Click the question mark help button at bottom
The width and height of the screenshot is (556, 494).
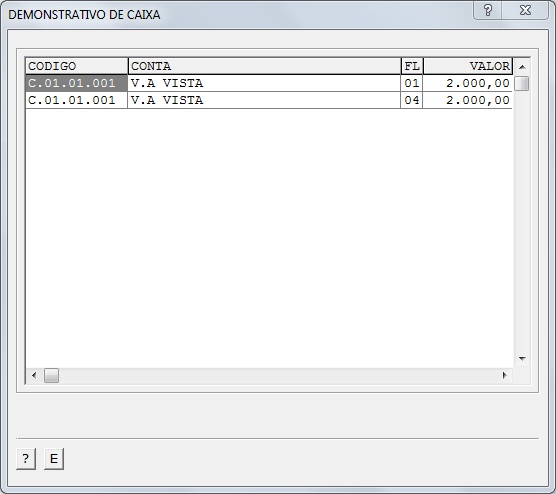(26, 459)
